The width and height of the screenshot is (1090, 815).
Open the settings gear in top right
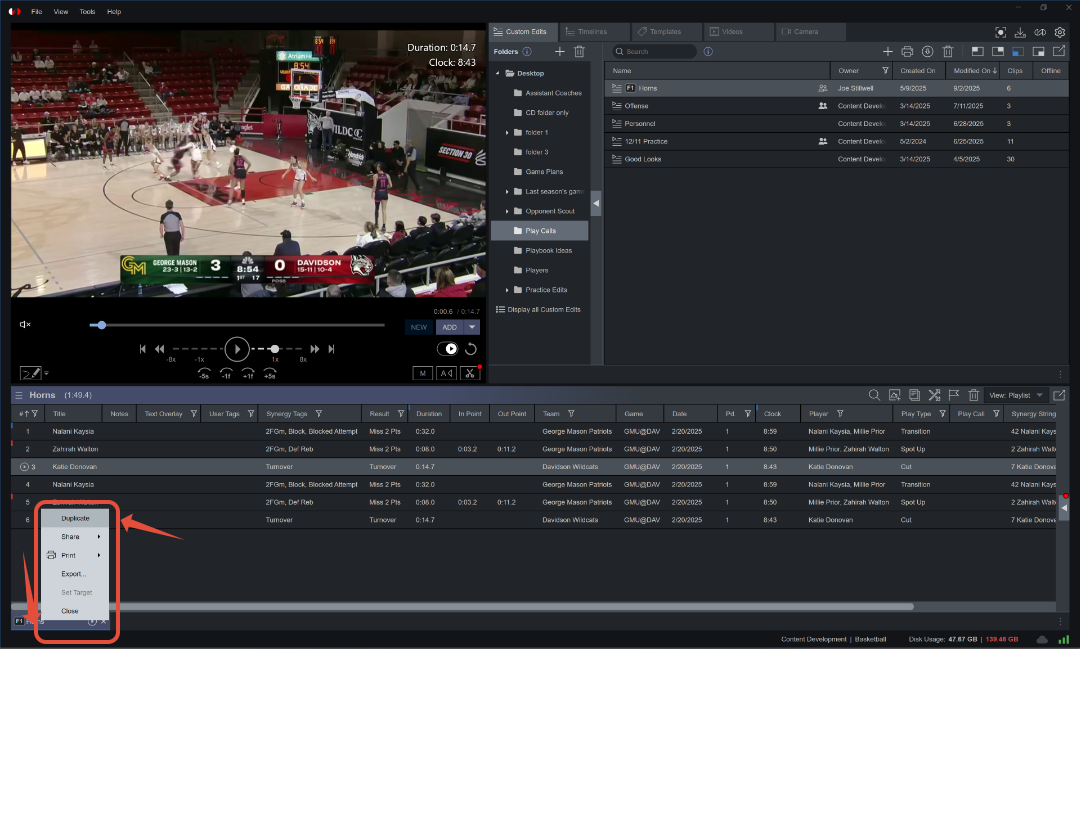tap(1060, 32)
